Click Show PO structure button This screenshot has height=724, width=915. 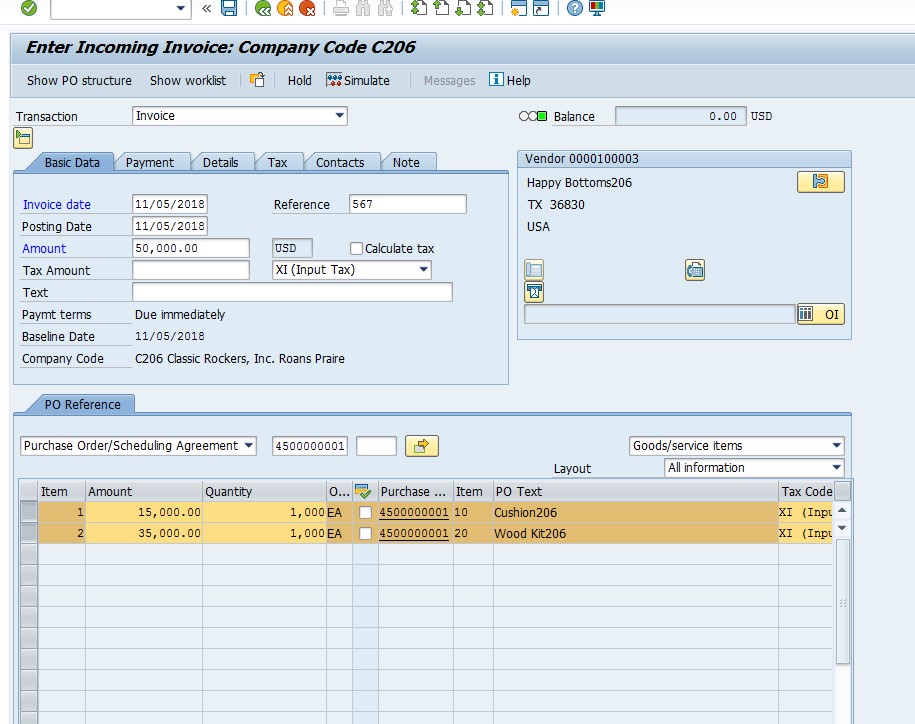click(x=79, y=80)
